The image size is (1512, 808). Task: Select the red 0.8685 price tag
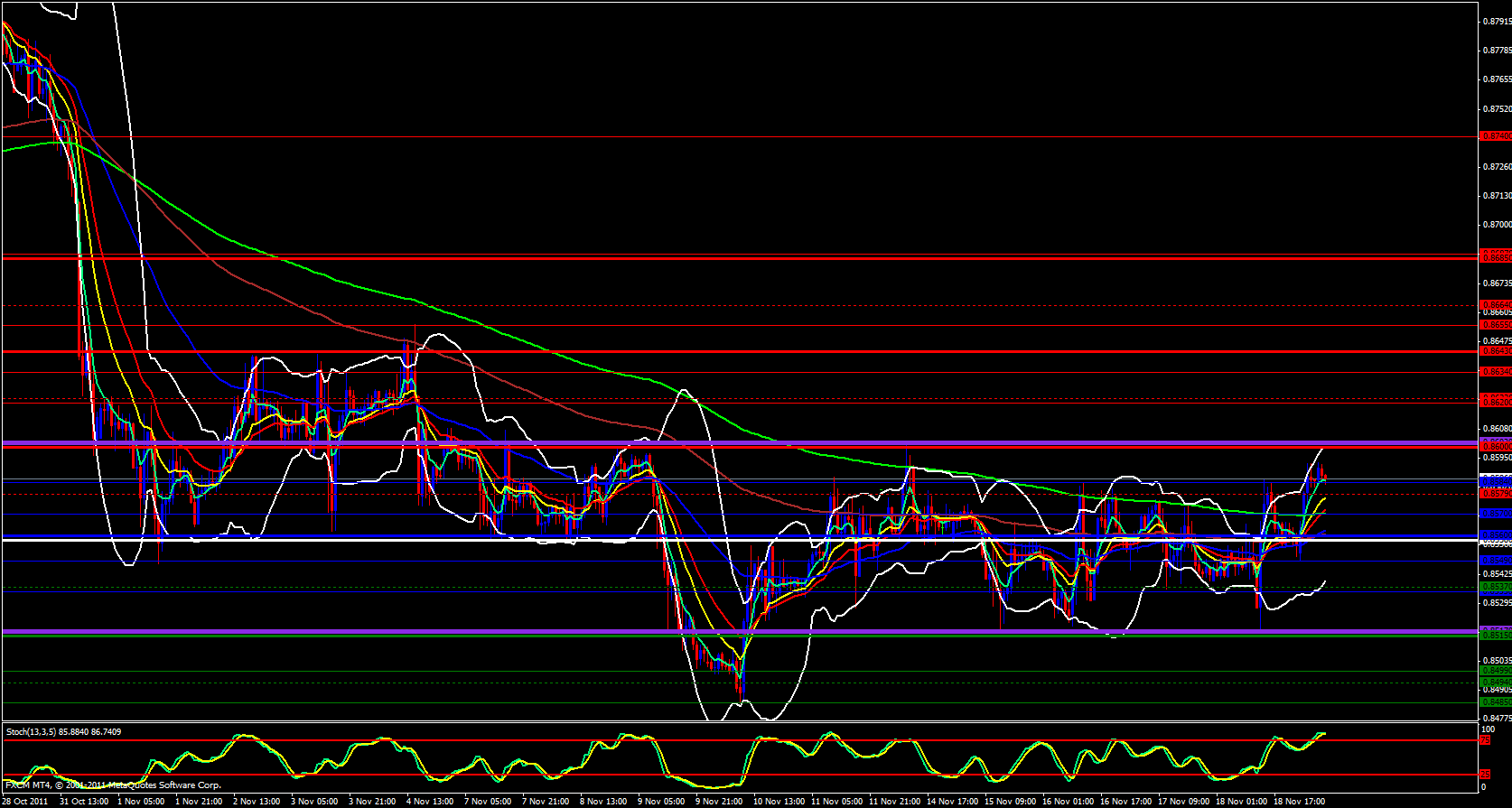(x=1495, y=257)
